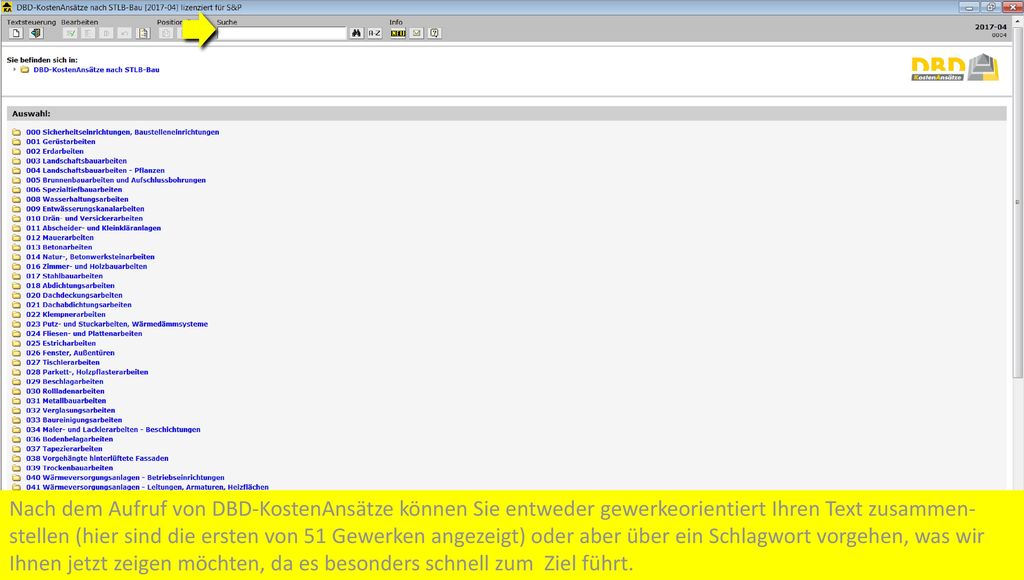Screen dimensions: 1024x580
Task: Open 014 Natur-, Betonwerksteinarbeiten
Action: pyautogui.click(x=90, y=257)
